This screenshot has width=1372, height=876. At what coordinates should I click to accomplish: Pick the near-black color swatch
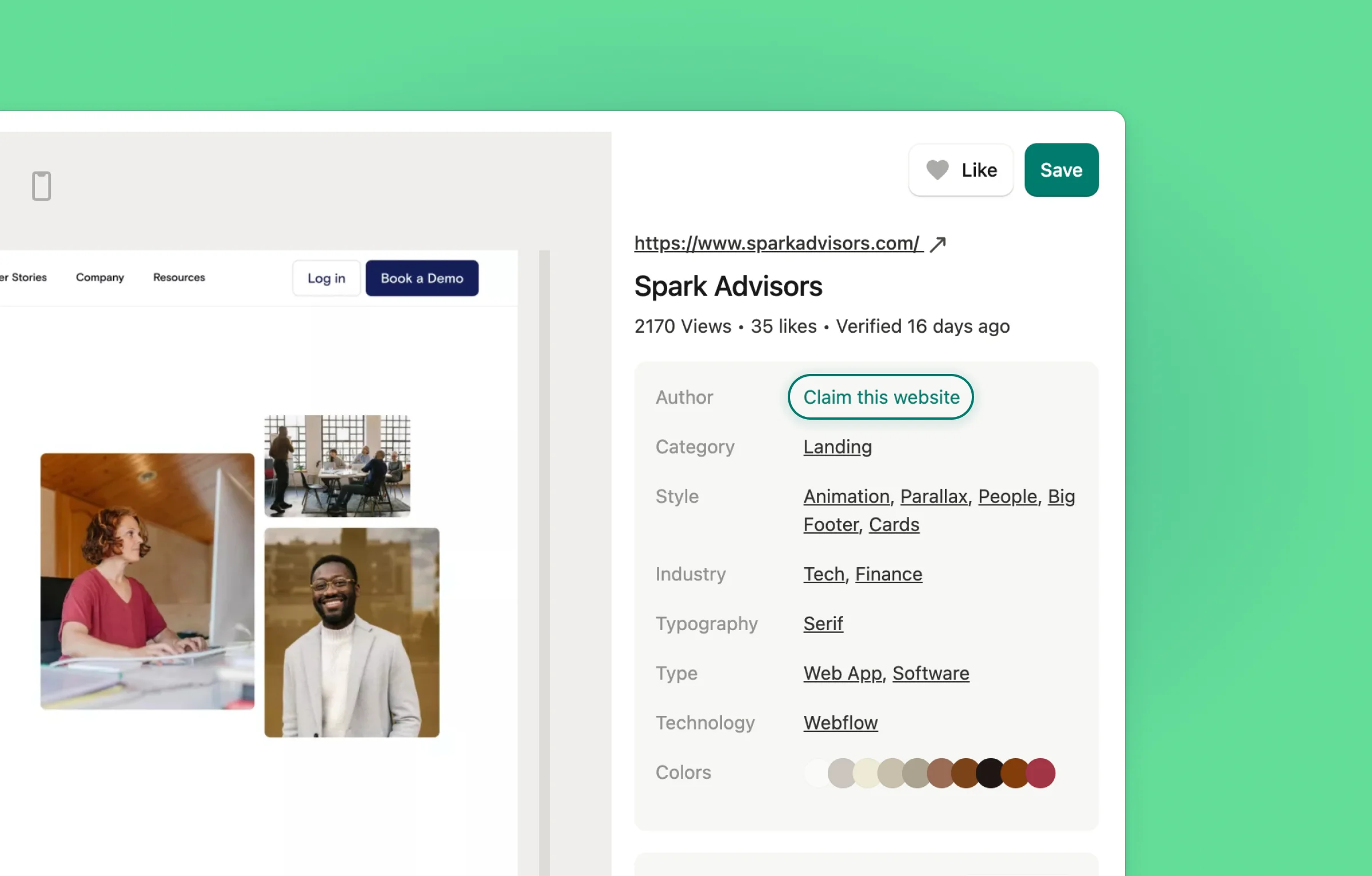point(990,773)
